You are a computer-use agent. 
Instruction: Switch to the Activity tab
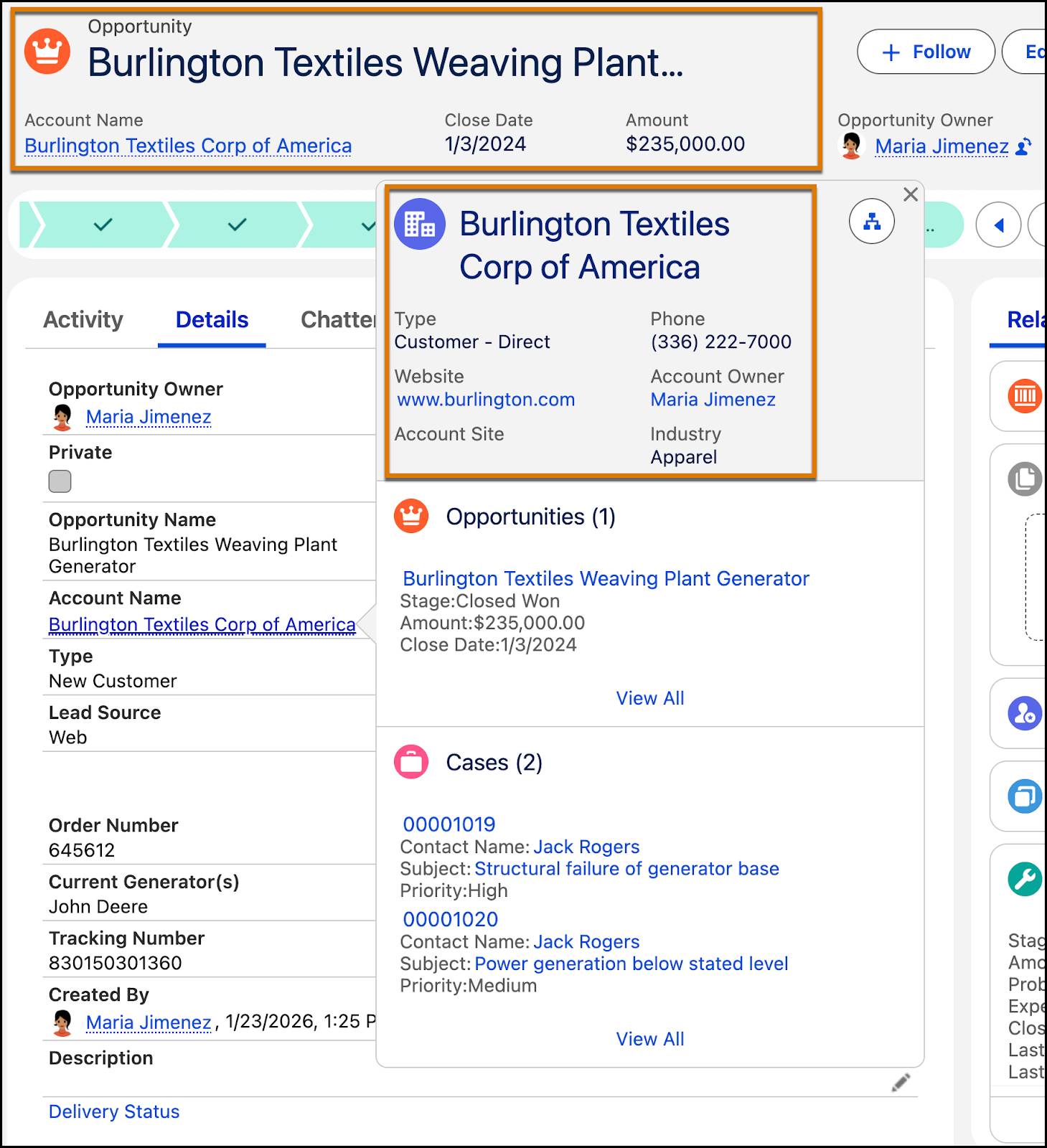click(x=83, y=320)
